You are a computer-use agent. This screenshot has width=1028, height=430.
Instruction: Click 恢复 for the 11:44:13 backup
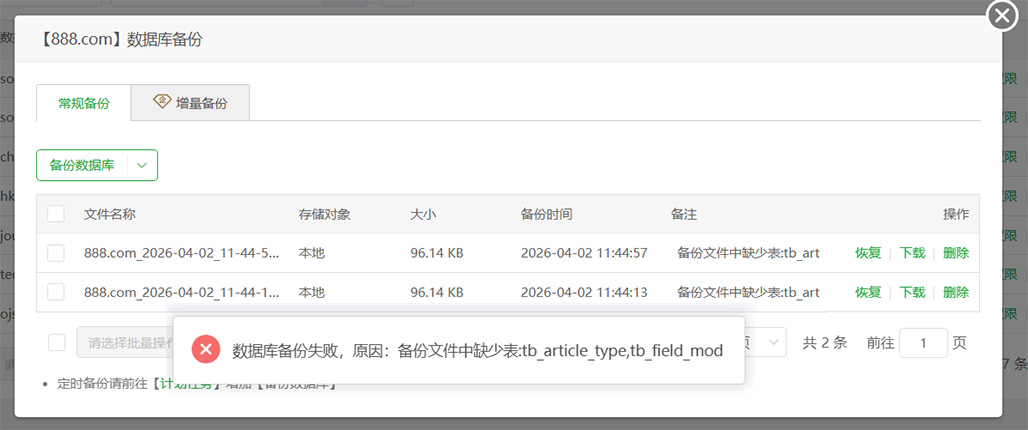coord(868,292)
